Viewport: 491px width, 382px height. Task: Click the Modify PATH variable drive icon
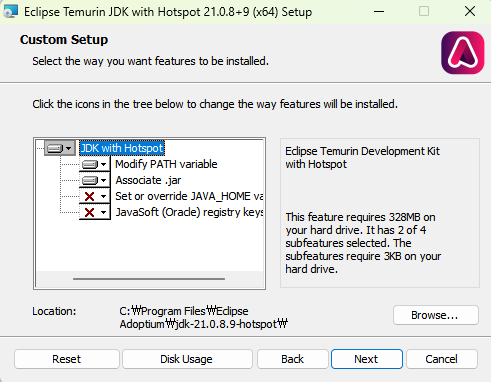(90, 164)
